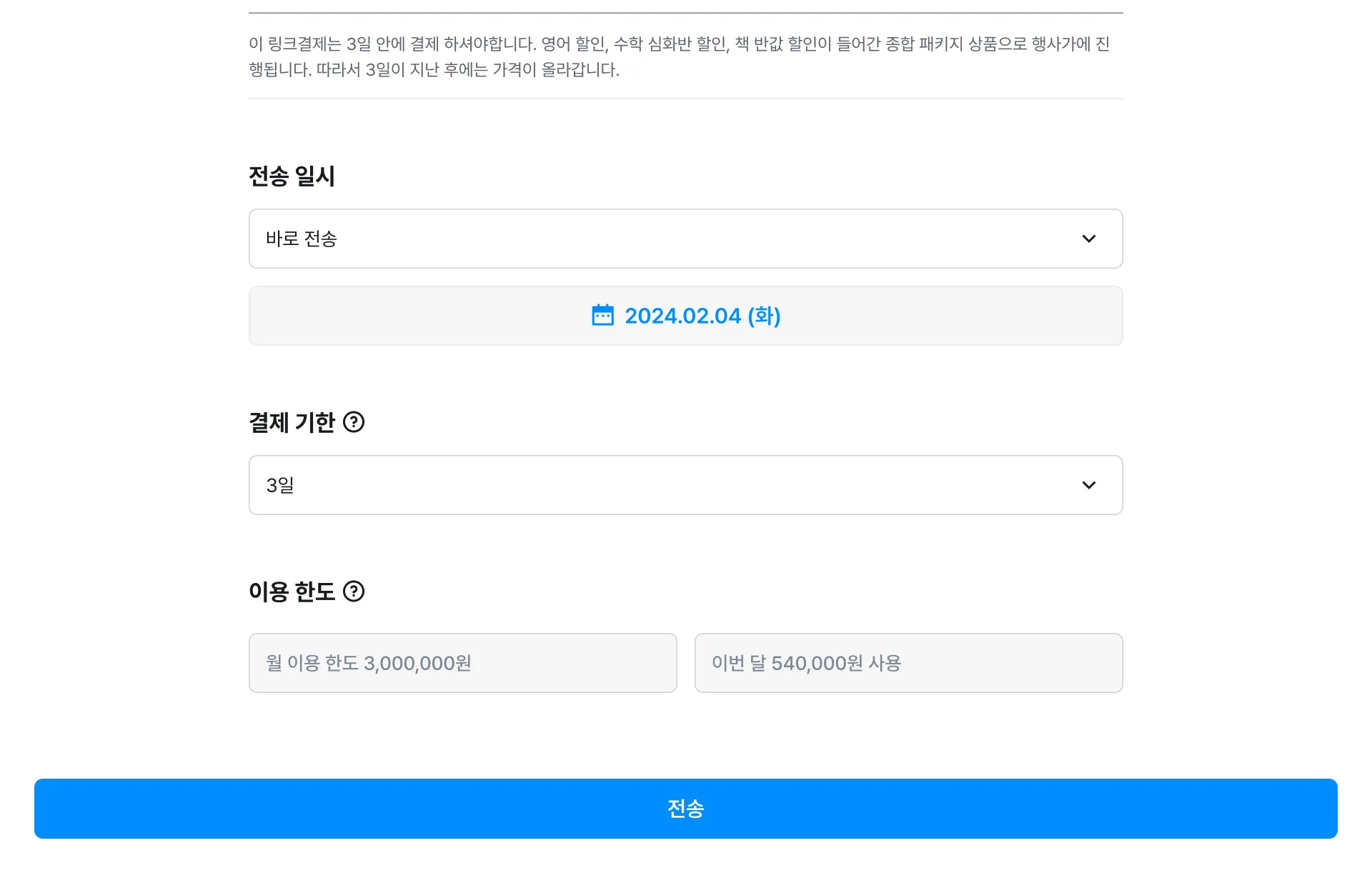The height and width of the screenshot is (873, 1372).
Task: Click the 이용 한도 section heading
Action: pyautogui.click(x=292, y=592)
